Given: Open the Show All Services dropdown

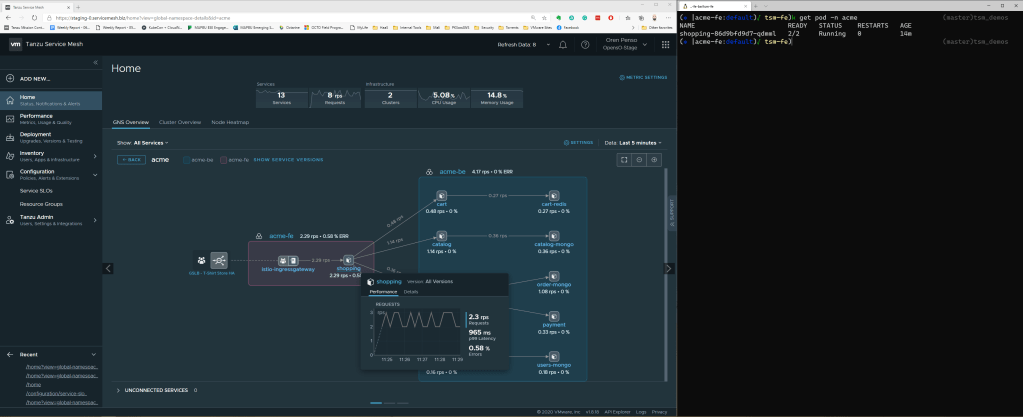Looking at the screenshot, I should click(151, 143).
